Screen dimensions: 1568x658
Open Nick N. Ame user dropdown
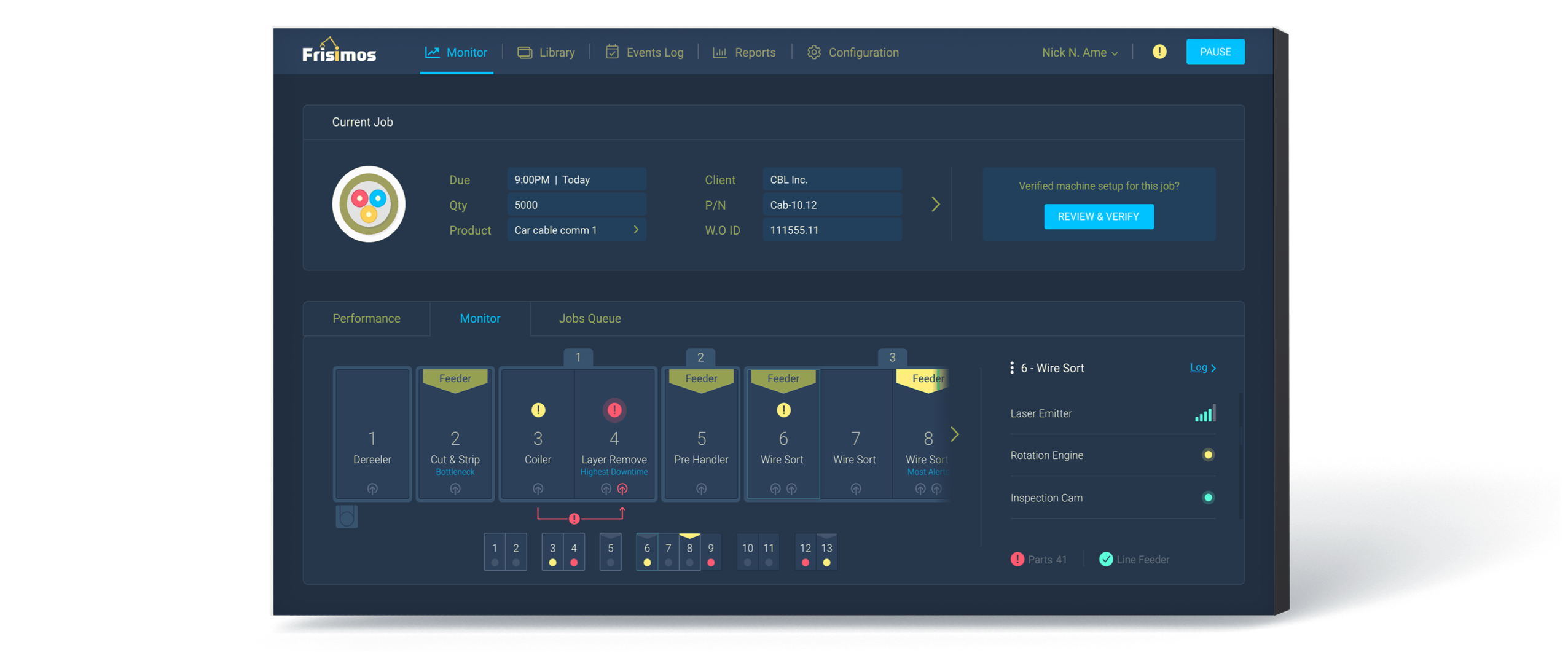click(1079, 53)
